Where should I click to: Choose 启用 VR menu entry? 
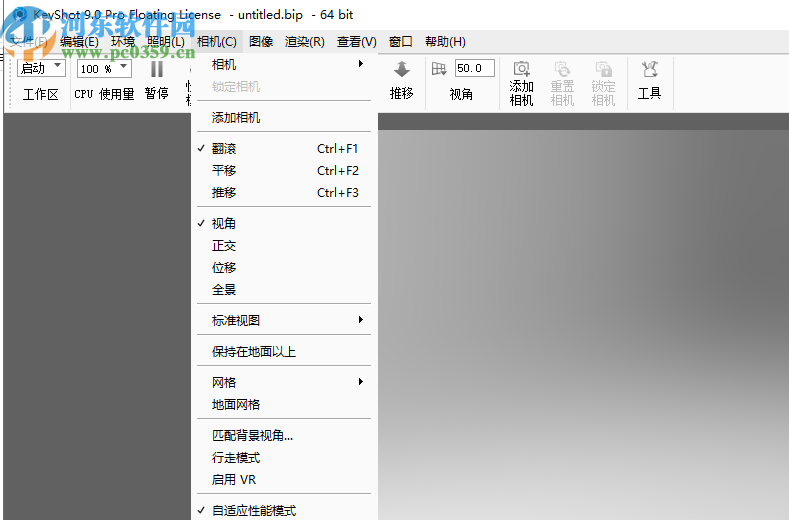click(x=284, y=480)
